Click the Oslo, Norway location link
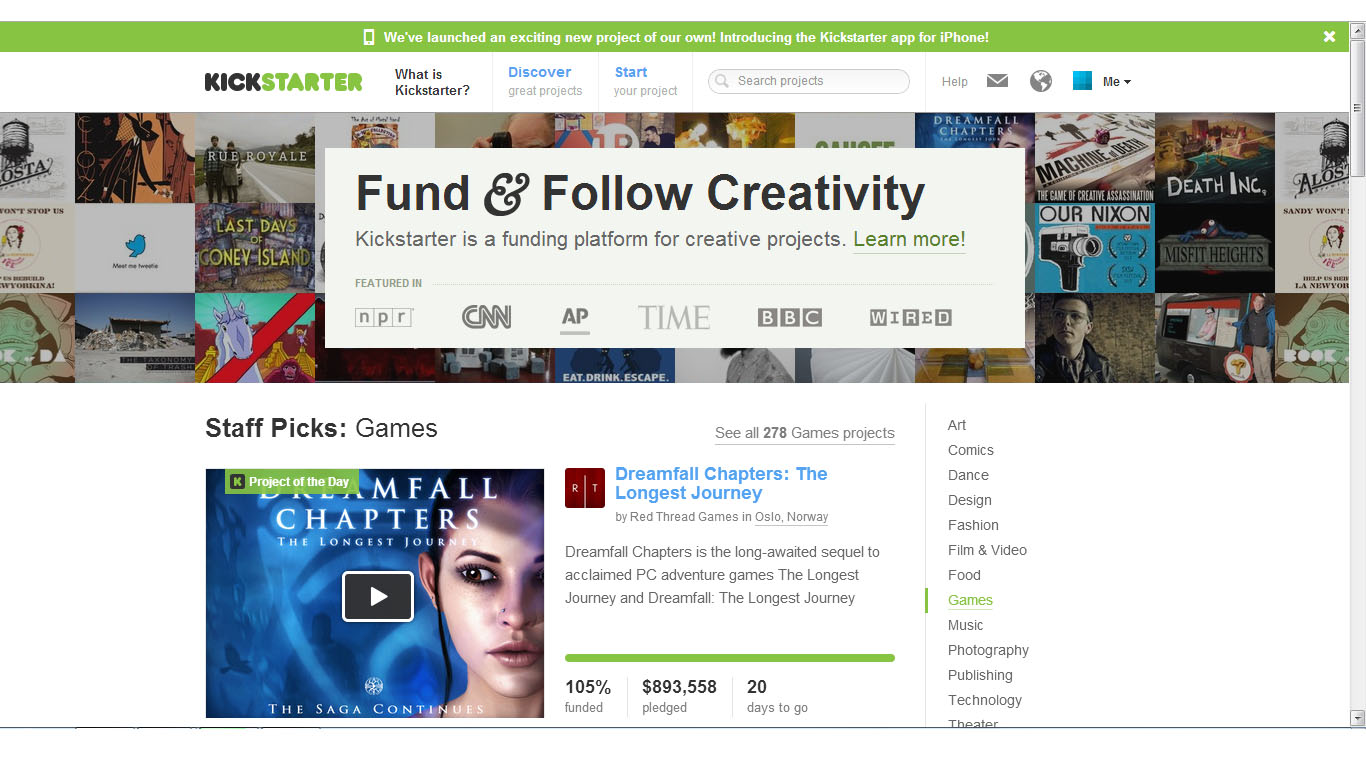 792,517
